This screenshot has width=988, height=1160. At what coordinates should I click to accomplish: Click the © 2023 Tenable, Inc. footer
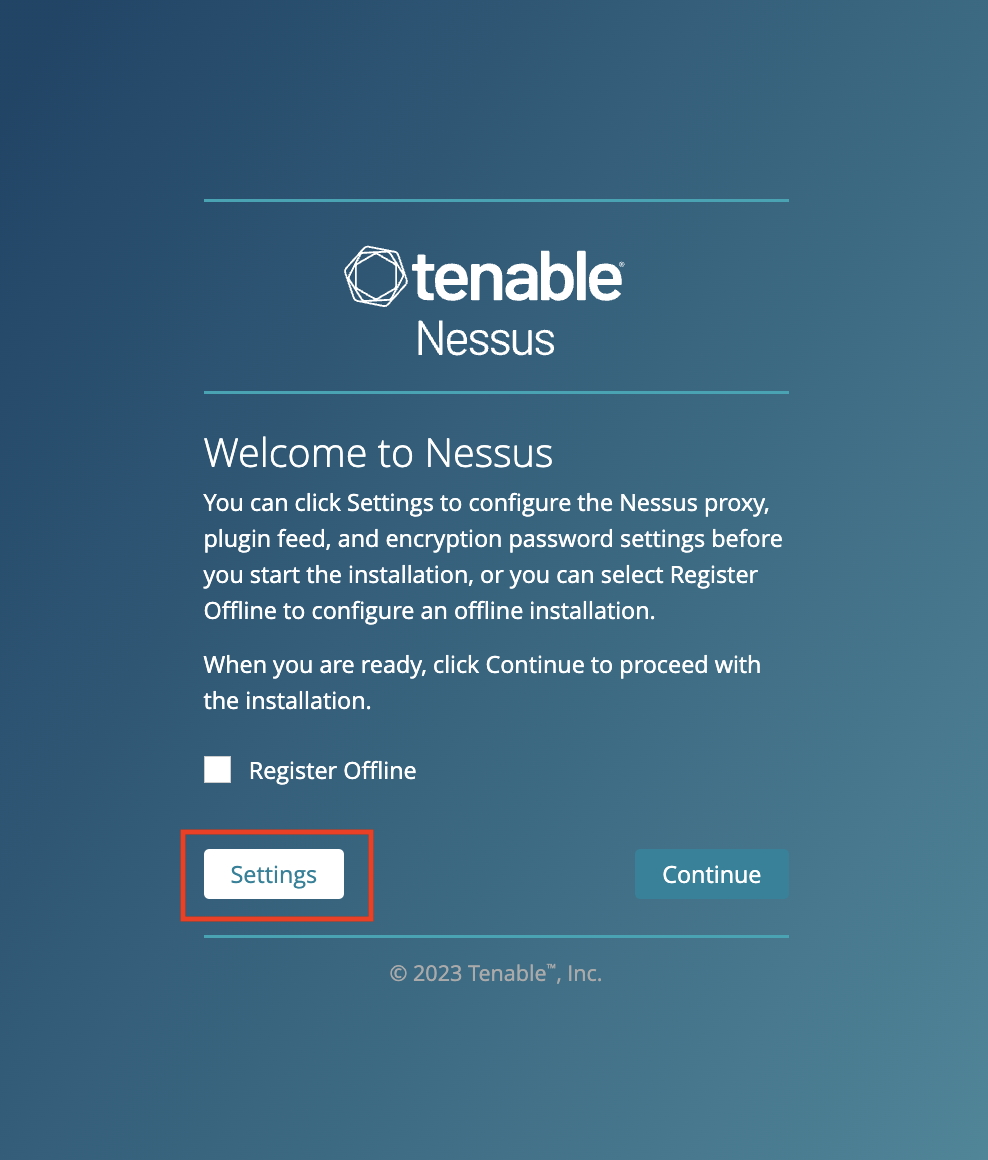click(x=495, y=973)
